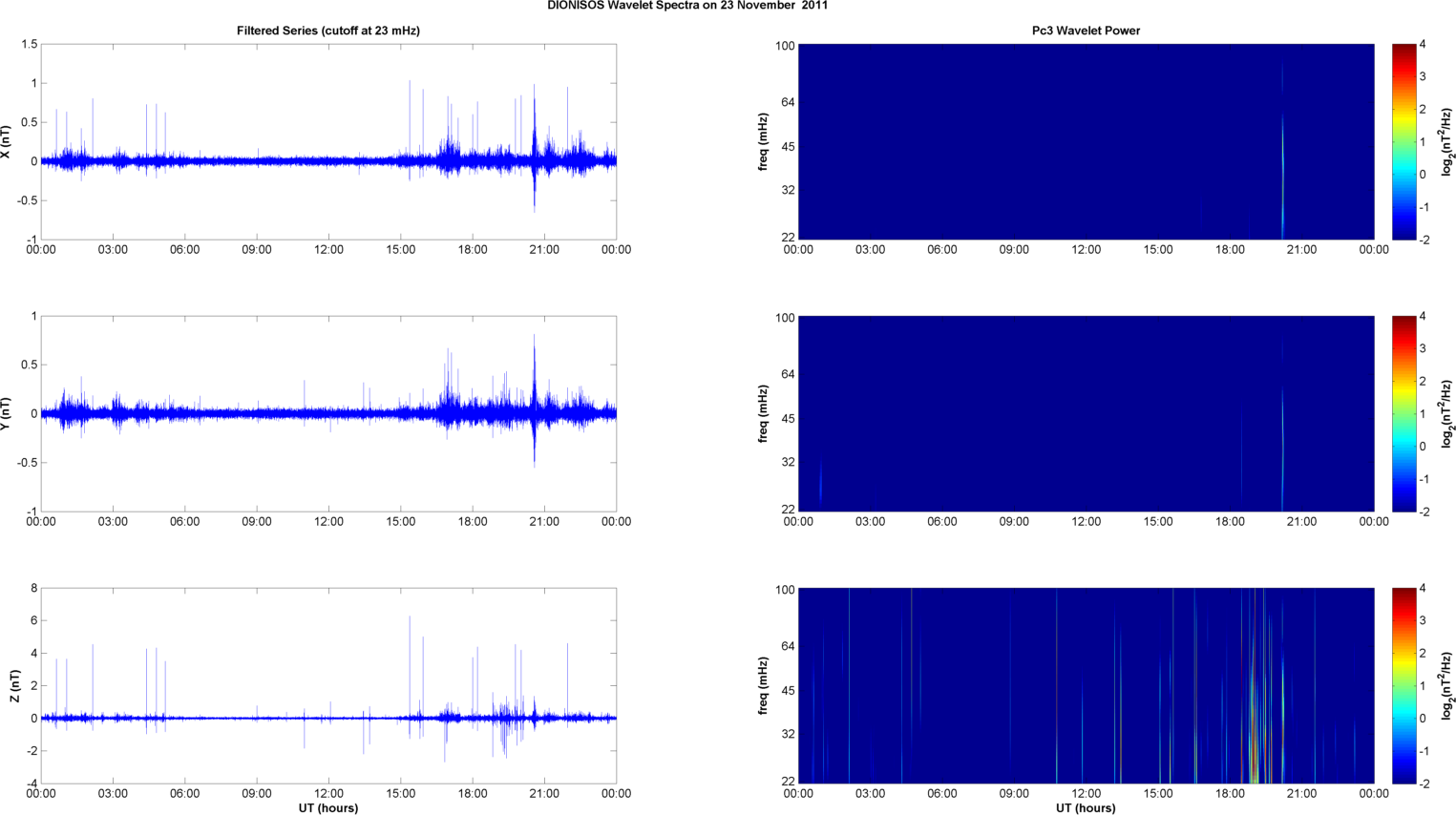1456x815 pixels.
Task: Click the freq (mHz) label of X spectrogram
Action: pyautogui.click(x=764, y=142)
